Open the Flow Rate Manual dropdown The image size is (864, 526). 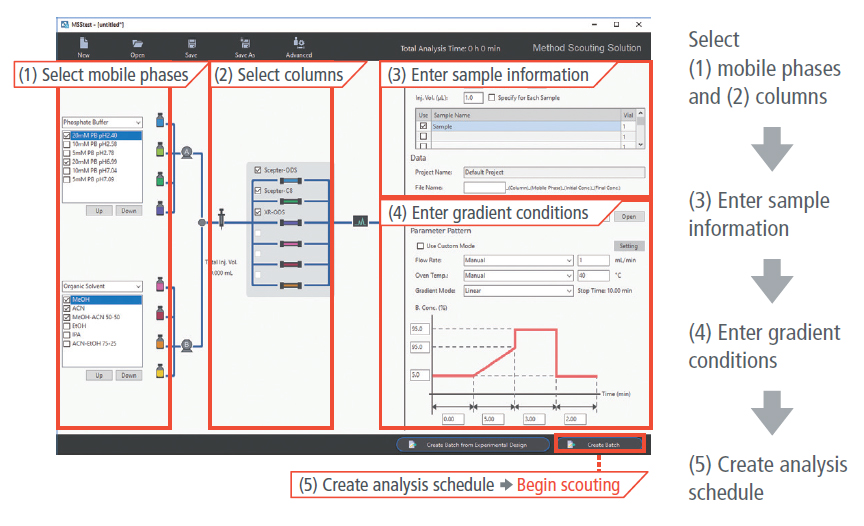point(519,260)
